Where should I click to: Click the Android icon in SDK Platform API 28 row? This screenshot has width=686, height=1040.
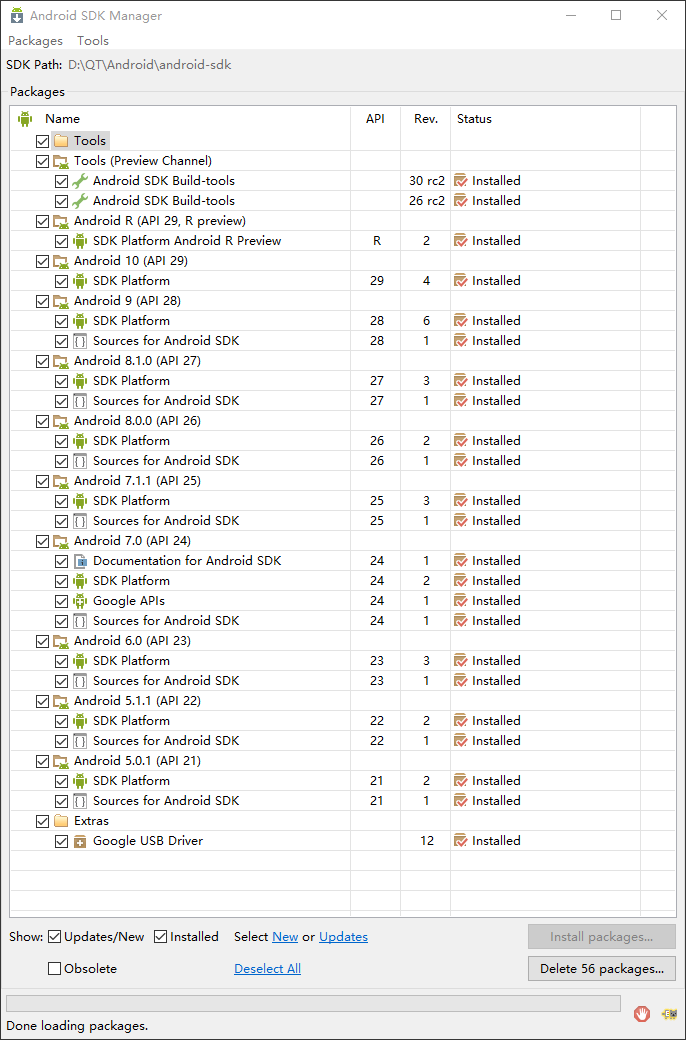pos(80,320)
